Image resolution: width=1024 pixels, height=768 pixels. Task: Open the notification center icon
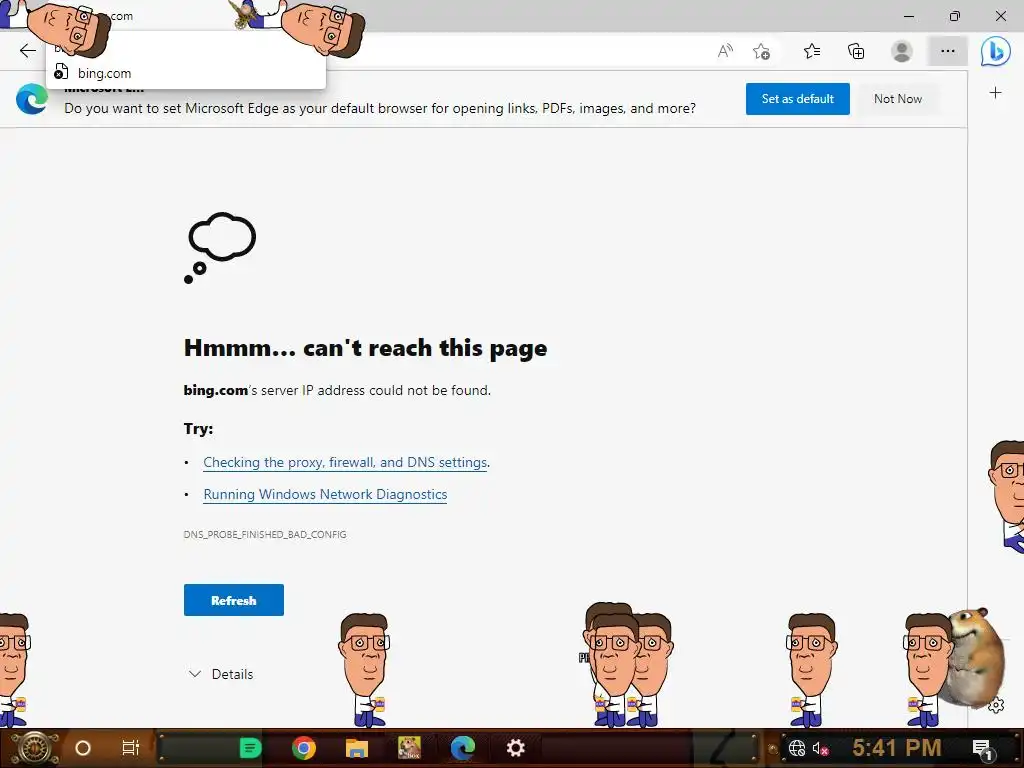pos(983,748)
